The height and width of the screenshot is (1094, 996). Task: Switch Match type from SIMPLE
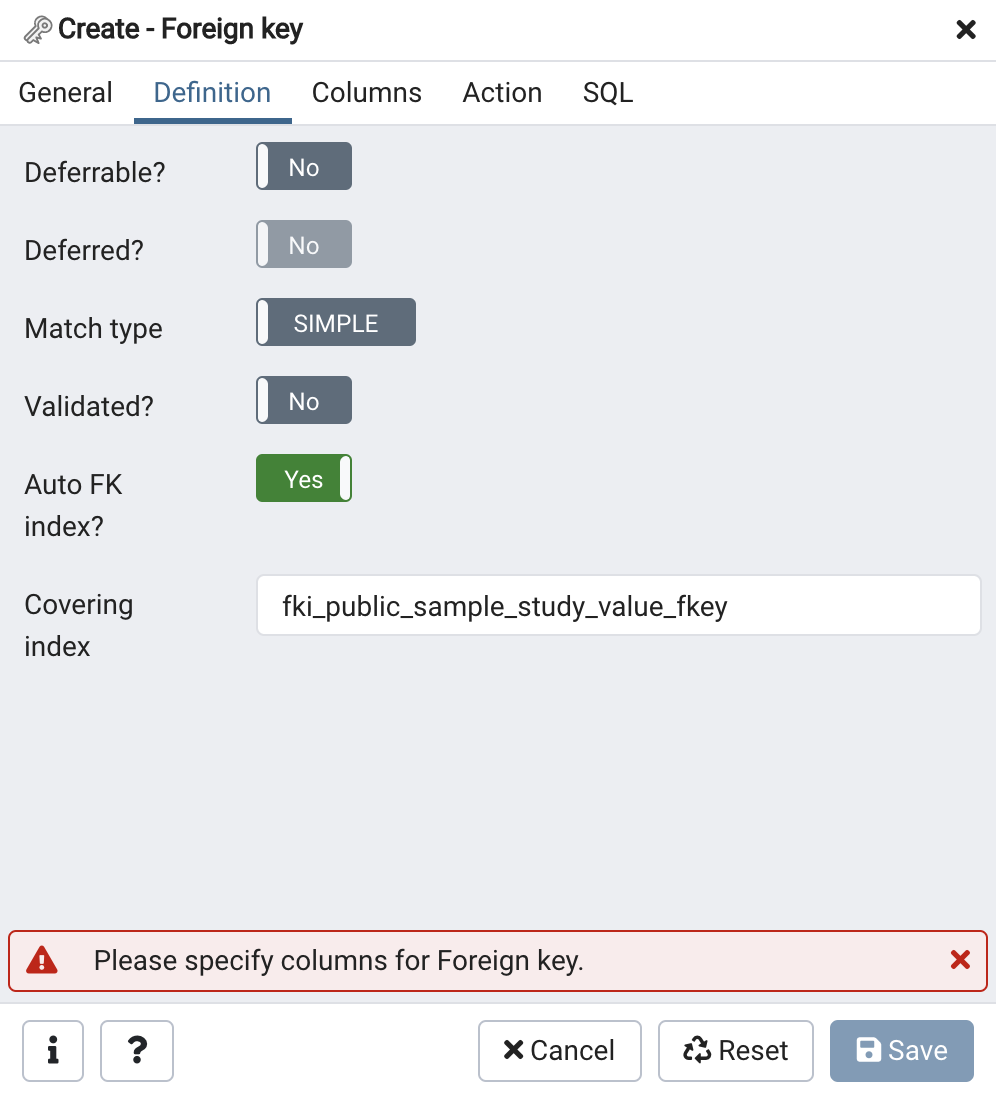[336, 323]
